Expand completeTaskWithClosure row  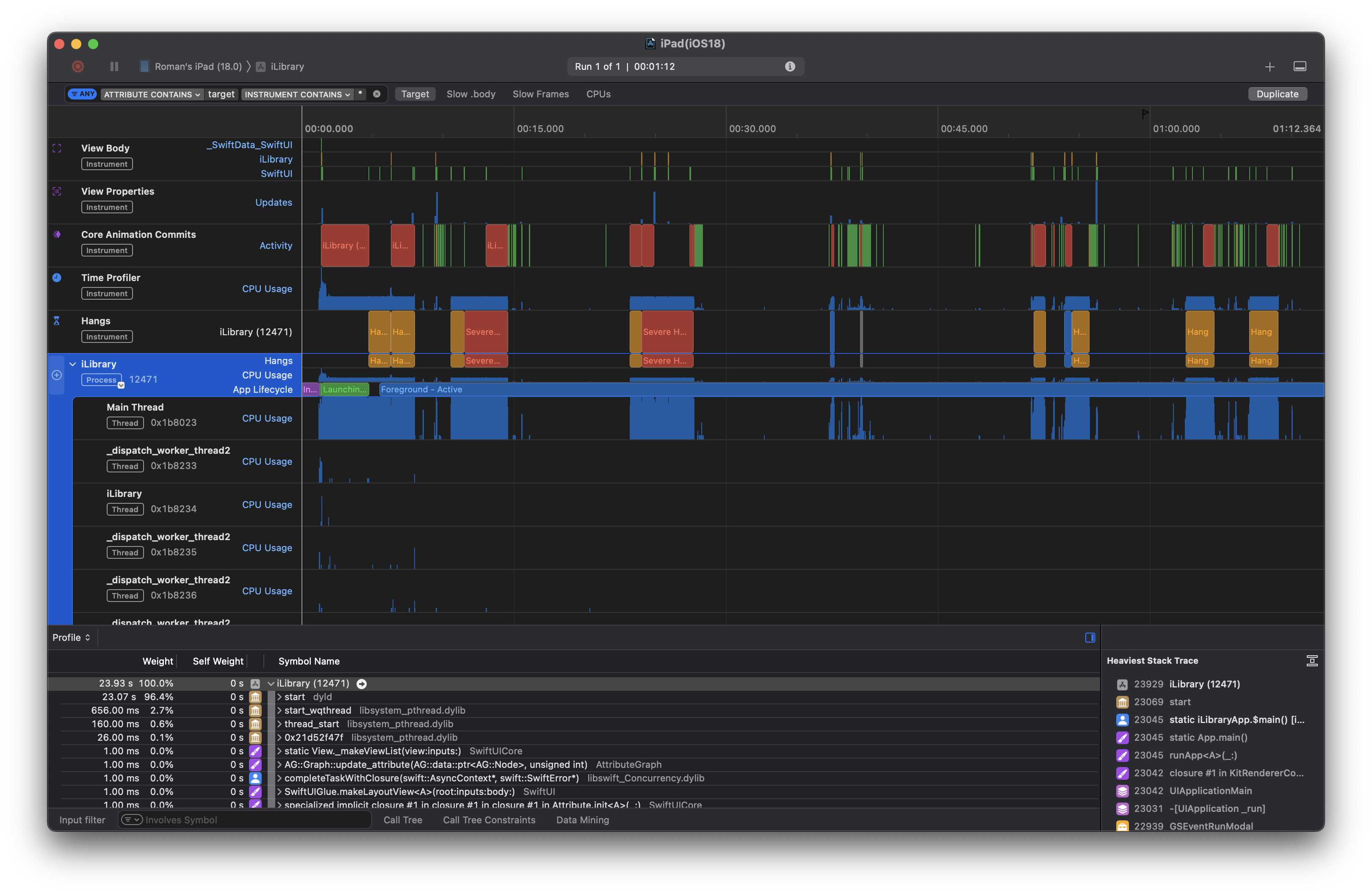279,778
